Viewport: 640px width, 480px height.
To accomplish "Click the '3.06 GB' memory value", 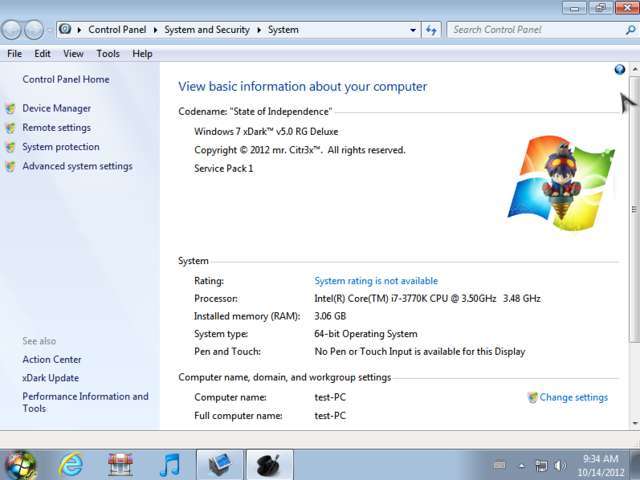I will (330, 316).
